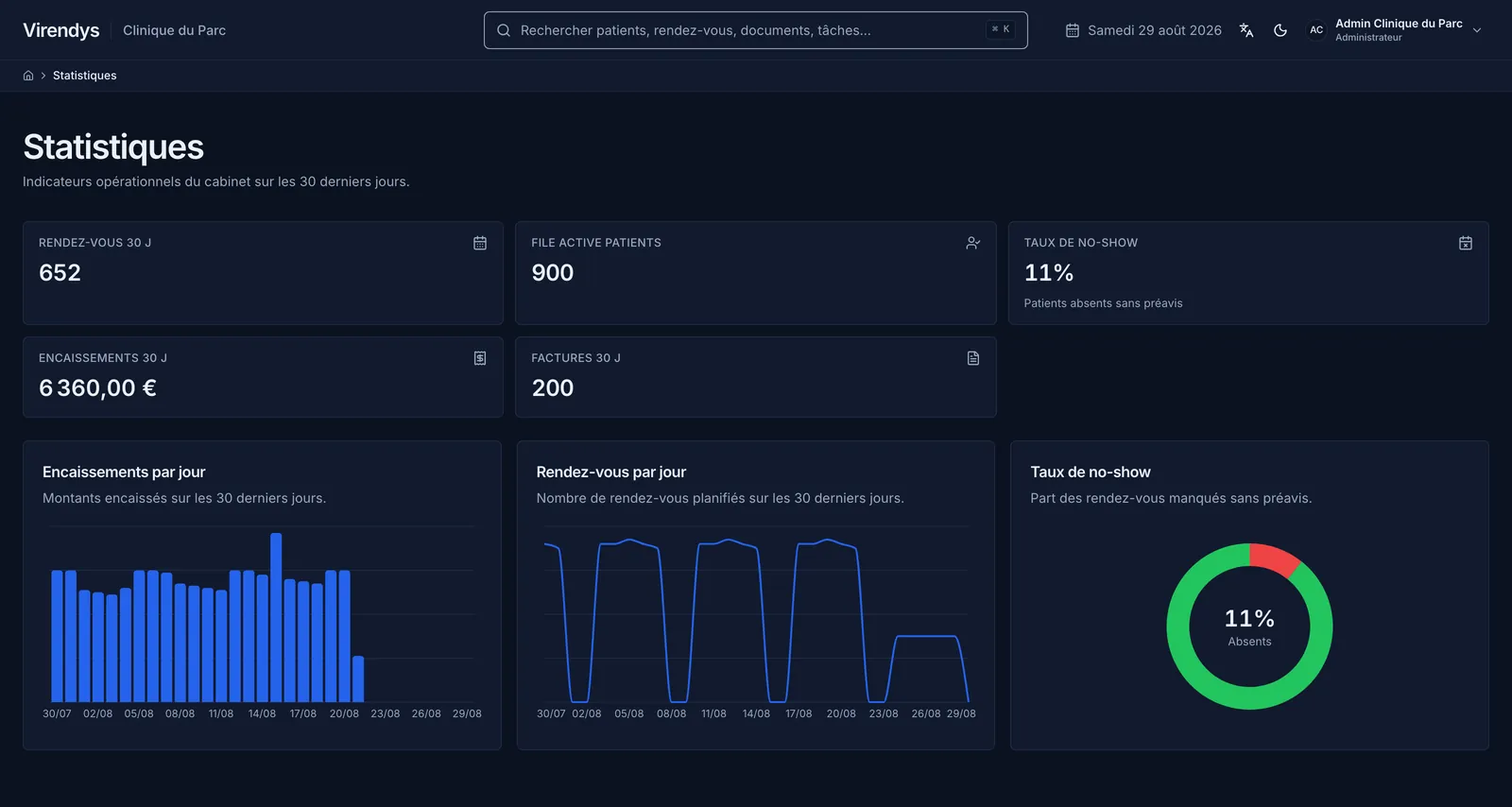1512x807 pixels.
Task: Click the search magnifier icon
Action: 504,30
